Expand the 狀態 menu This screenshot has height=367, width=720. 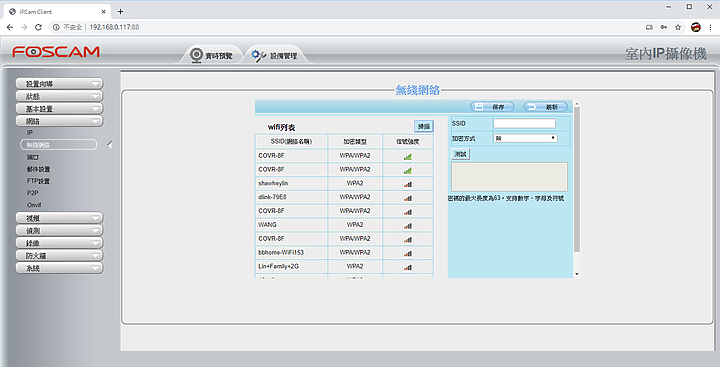(x=59, y=96)
